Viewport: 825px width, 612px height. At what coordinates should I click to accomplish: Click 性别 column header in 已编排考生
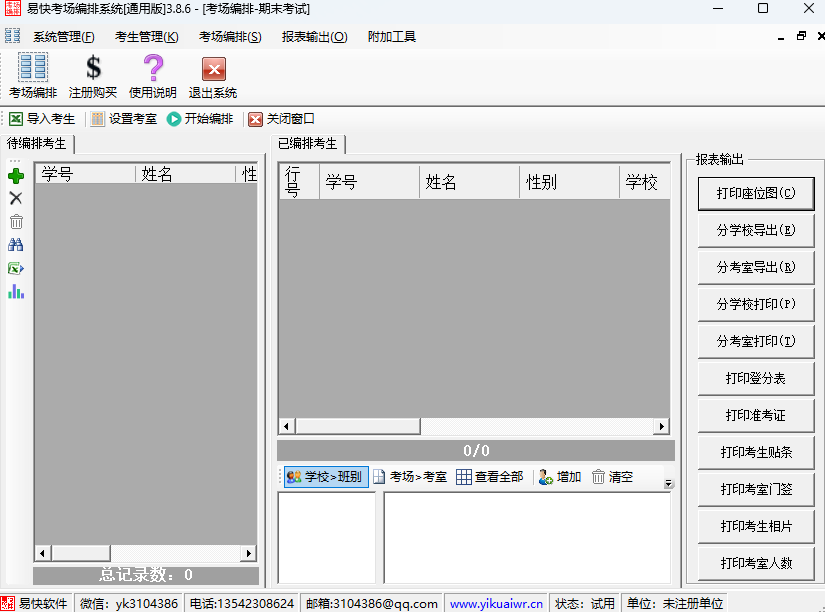[569, 182]
